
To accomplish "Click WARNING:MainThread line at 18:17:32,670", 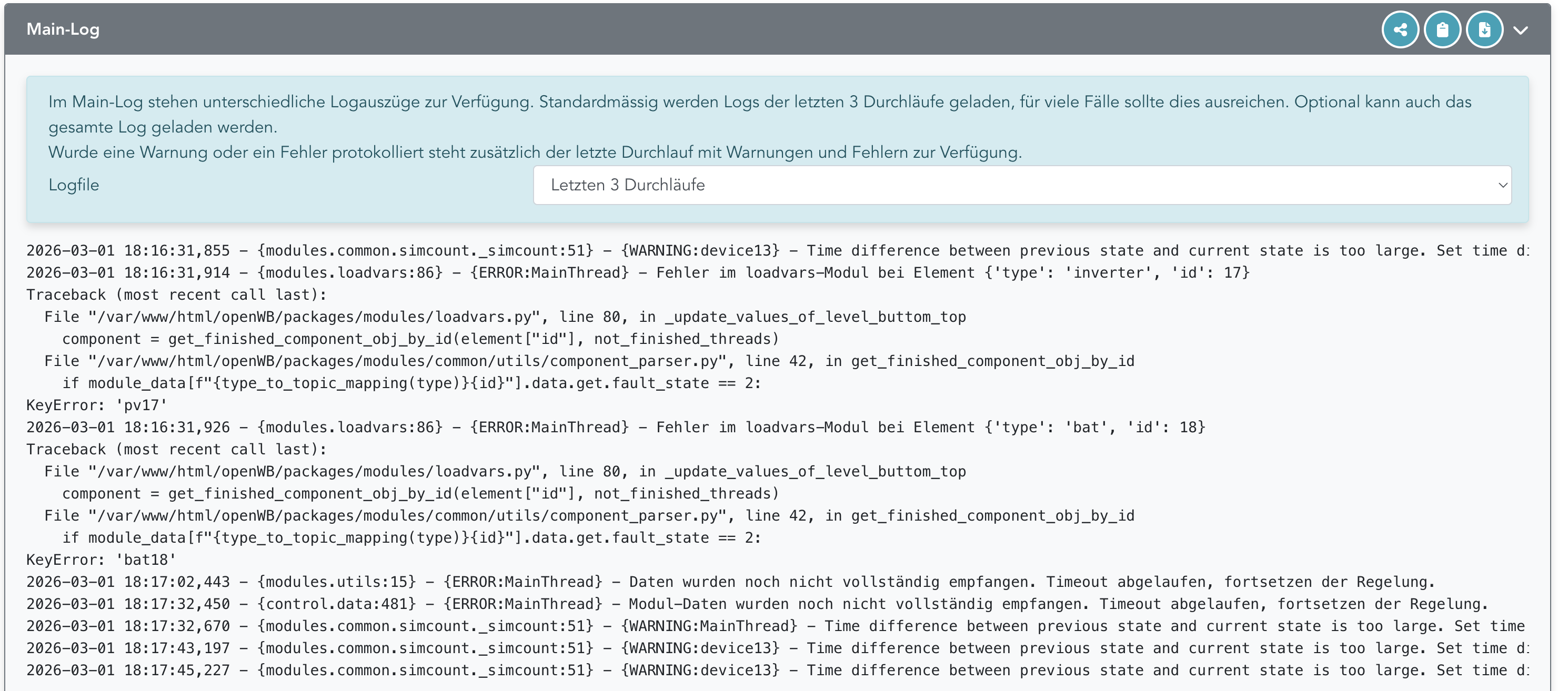I will point(775,626).
